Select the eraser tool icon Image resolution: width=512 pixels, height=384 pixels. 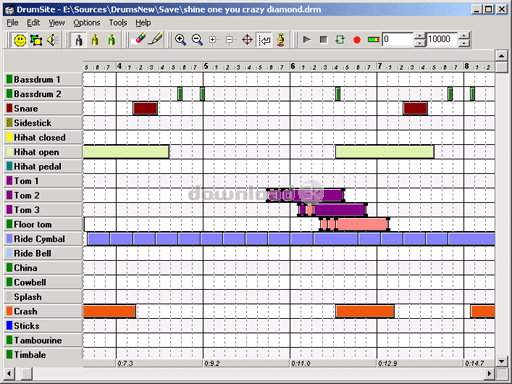click(139, 40)
